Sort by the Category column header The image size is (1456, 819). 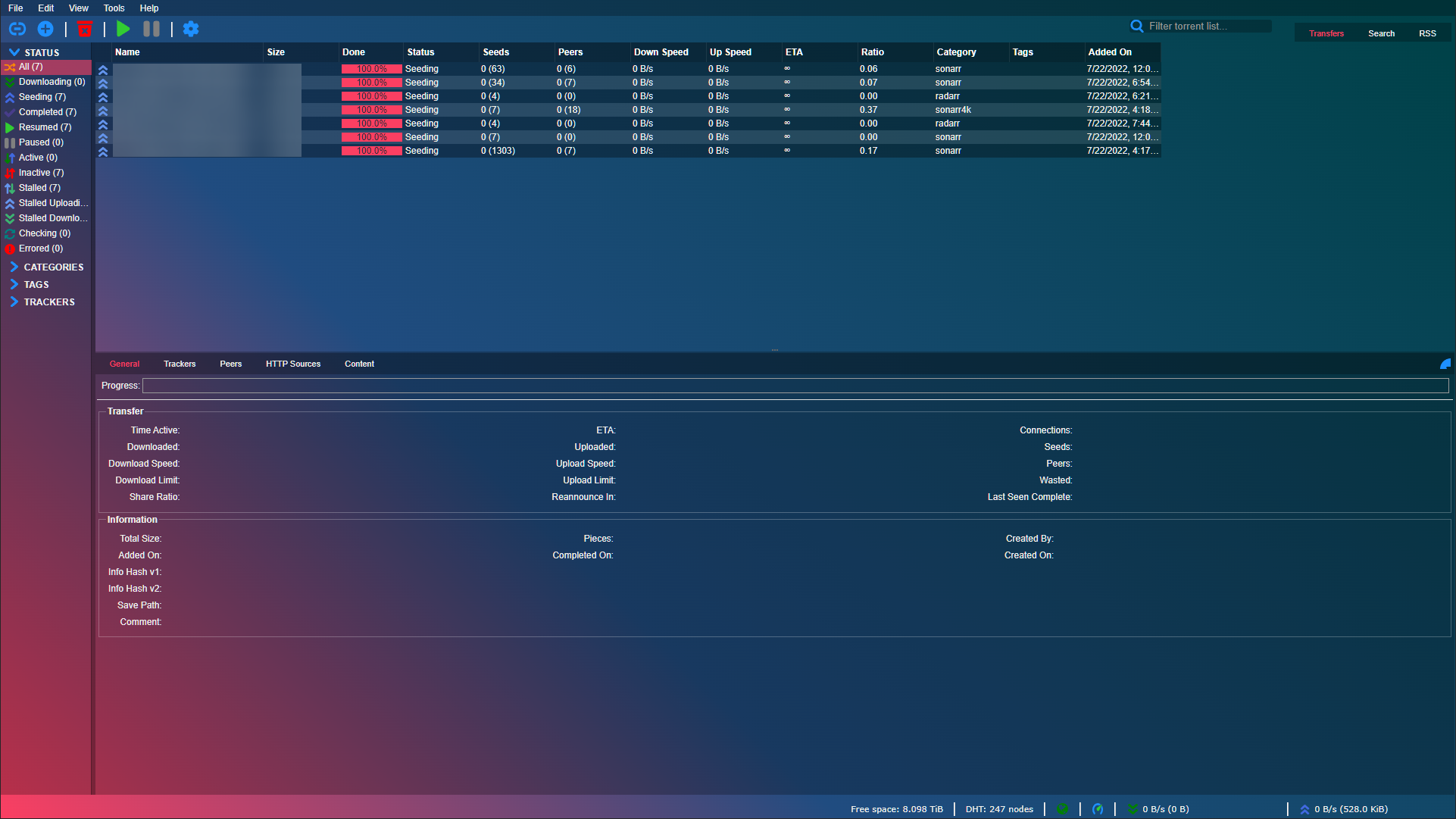tap(971, 52)
